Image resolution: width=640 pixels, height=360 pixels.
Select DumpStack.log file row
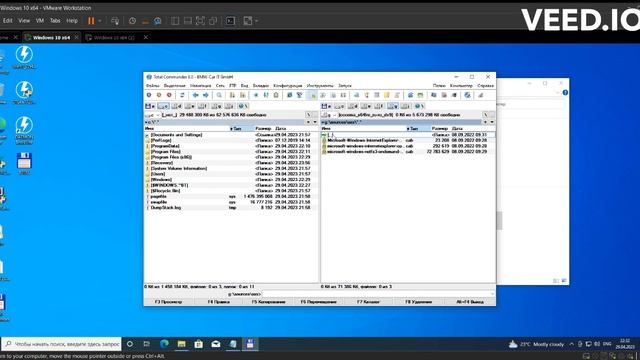[x=231, y=208]
